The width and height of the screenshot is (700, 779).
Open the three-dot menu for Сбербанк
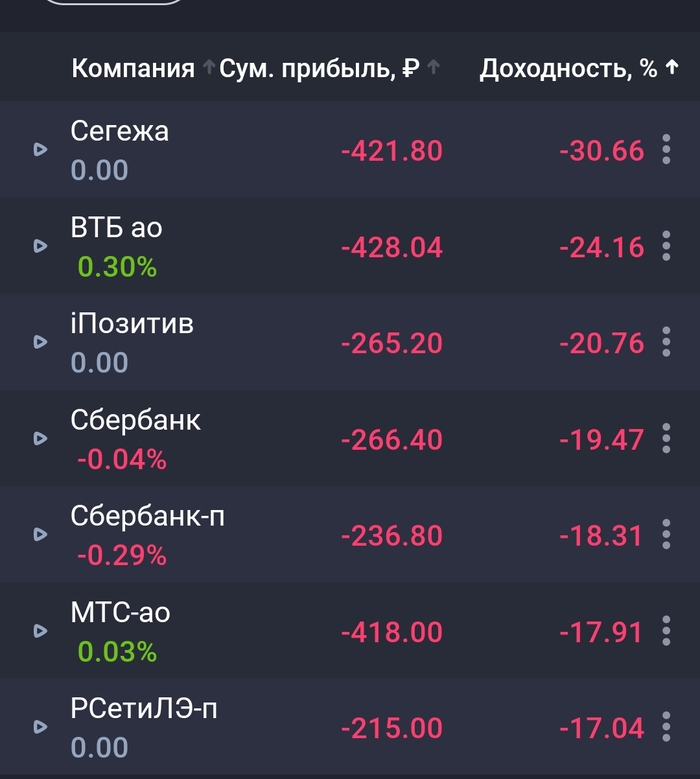(x=667, y=438)
